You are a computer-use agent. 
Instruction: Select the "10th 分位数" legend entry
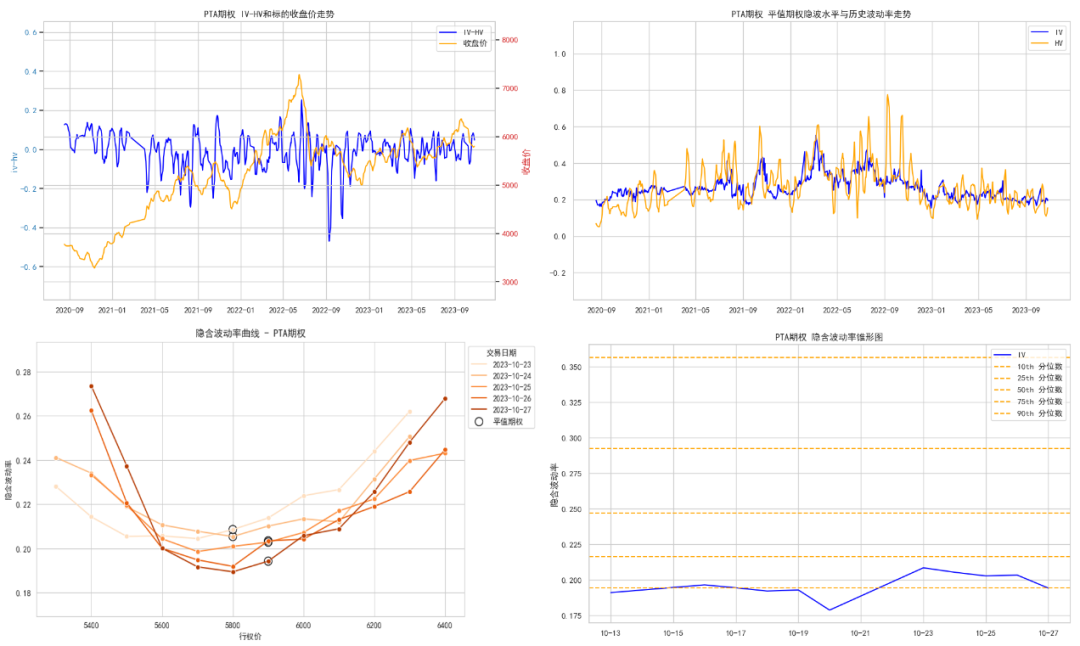(1028, 366)
